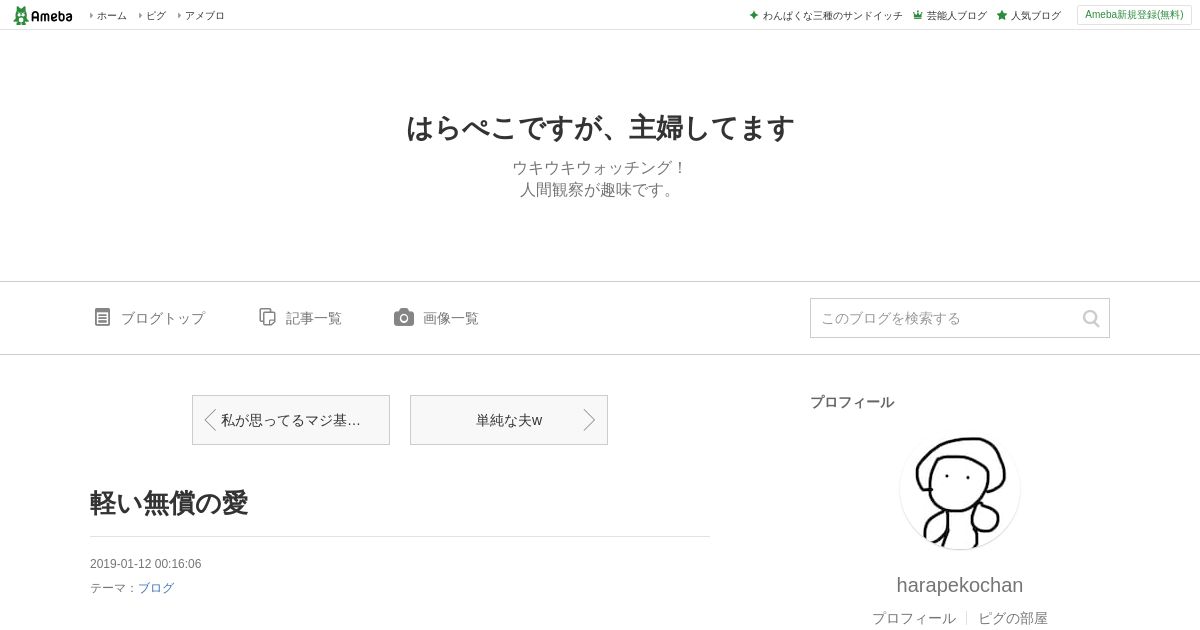Image resolution: width=1200 pixels, height=630 pixels.
Task: Click the ブログ theme link
Action: (x=156, y=588)
